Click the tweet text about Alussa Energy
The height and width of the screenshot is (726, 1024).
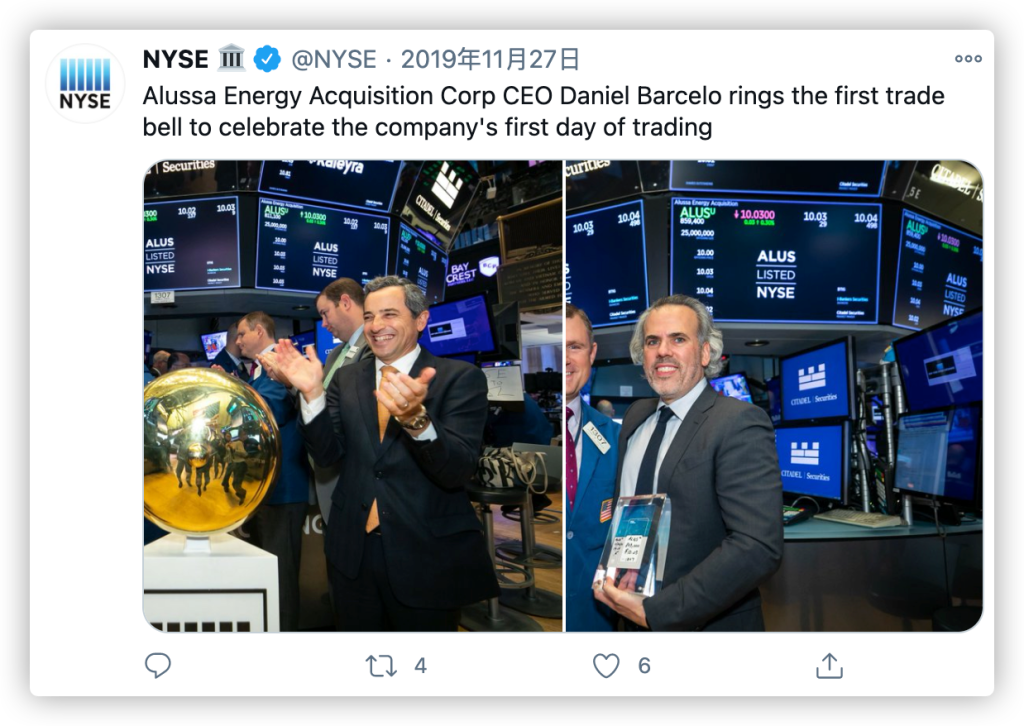543,97
